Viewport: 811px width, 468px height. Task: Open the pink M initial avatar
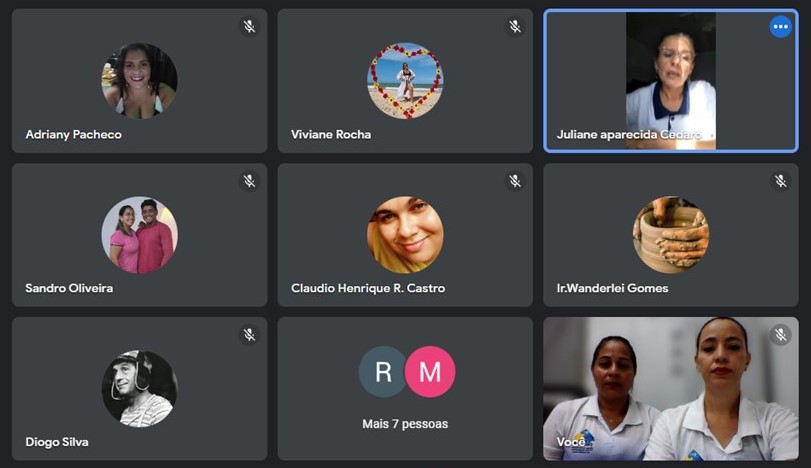[x=430, y=372]
